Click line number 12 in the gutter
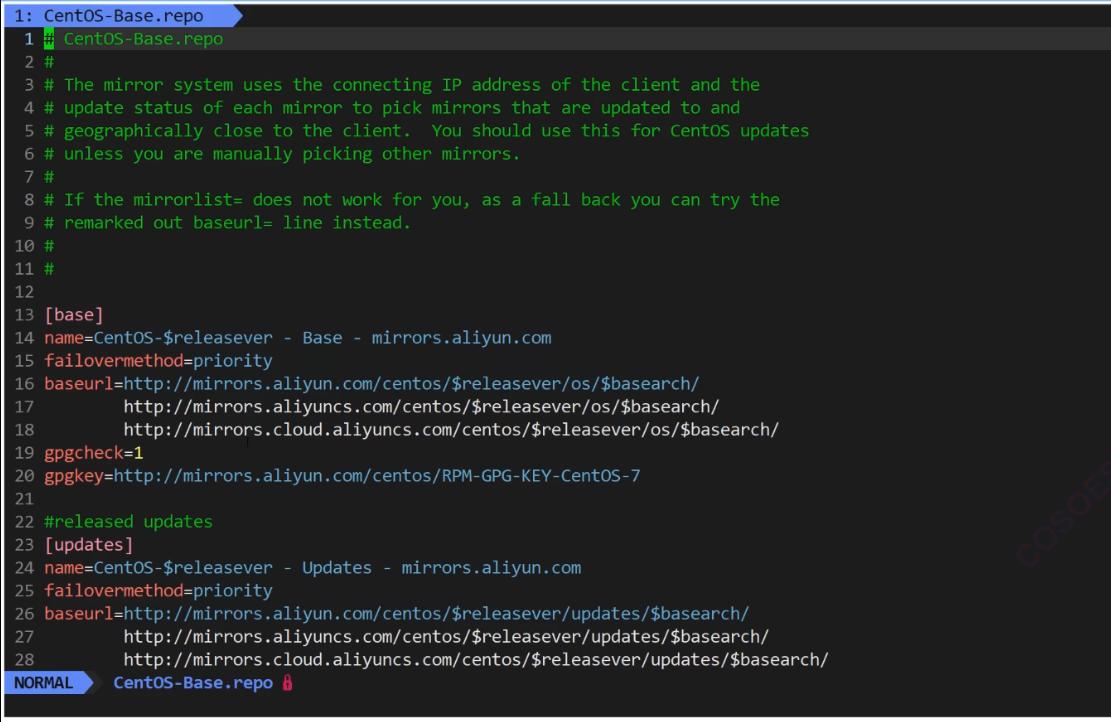 (24, 292)
